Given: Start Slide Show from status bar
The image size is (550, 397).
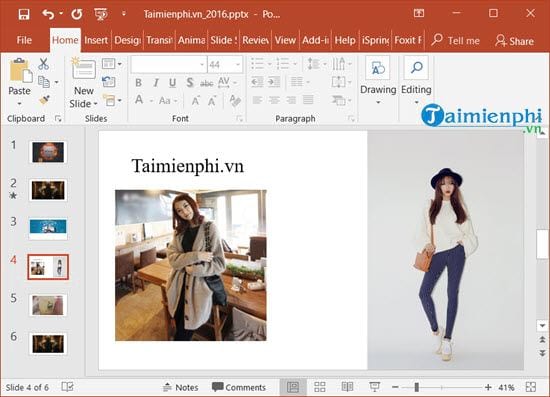Looking at the screenshot, I should tap(375, 387).
